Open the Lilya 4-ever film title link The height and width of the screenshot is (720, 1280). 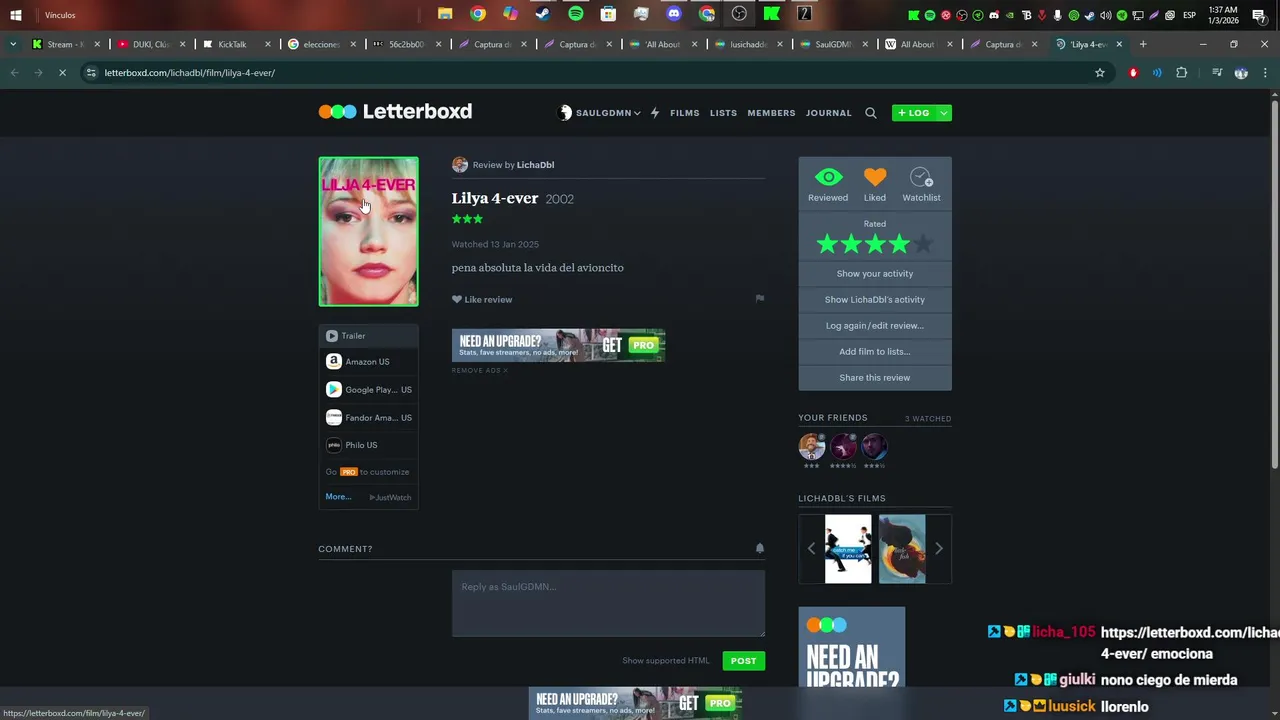[495, 198]
